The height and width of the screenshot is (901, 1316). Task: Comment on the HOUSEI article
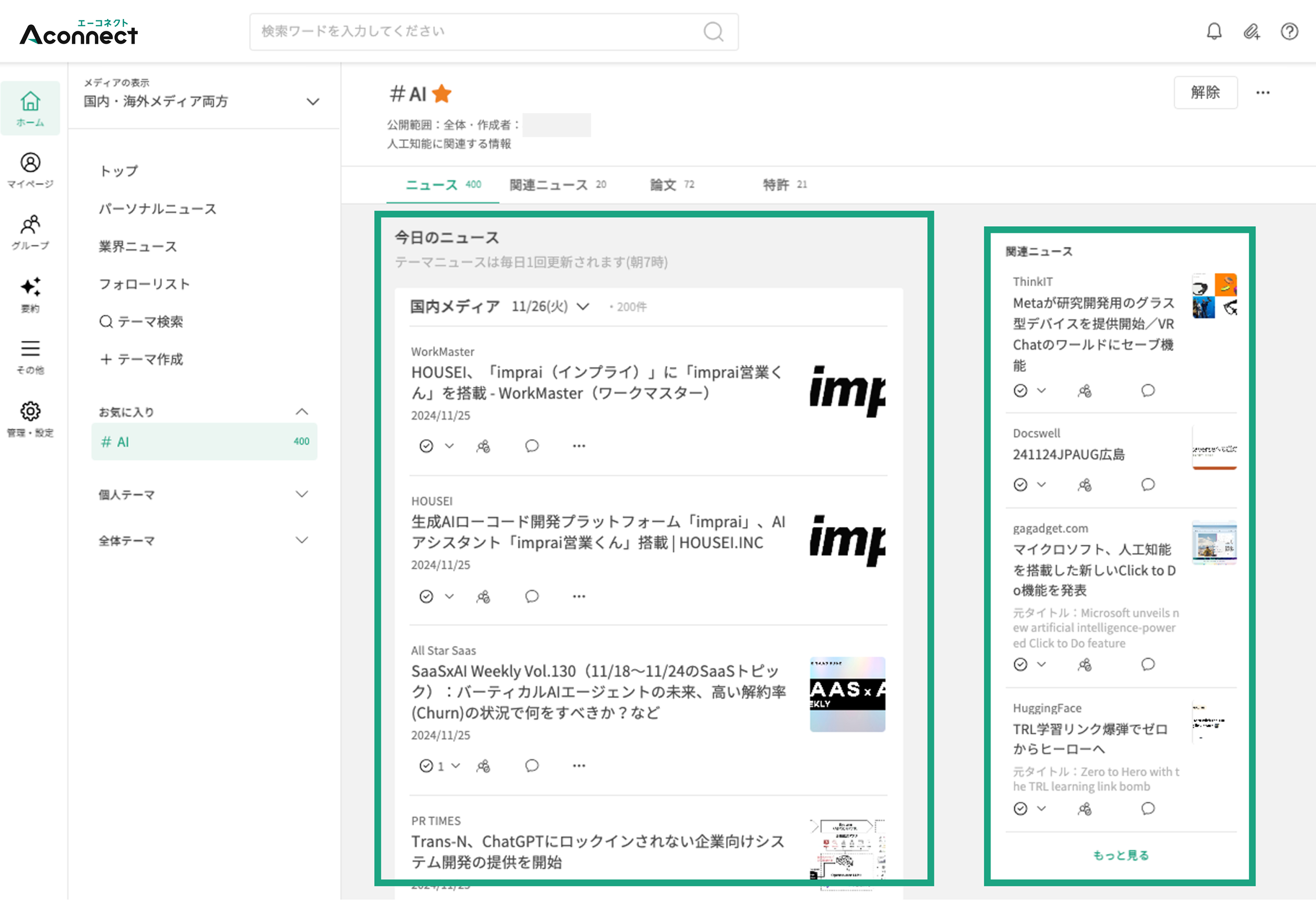point(532,596)
